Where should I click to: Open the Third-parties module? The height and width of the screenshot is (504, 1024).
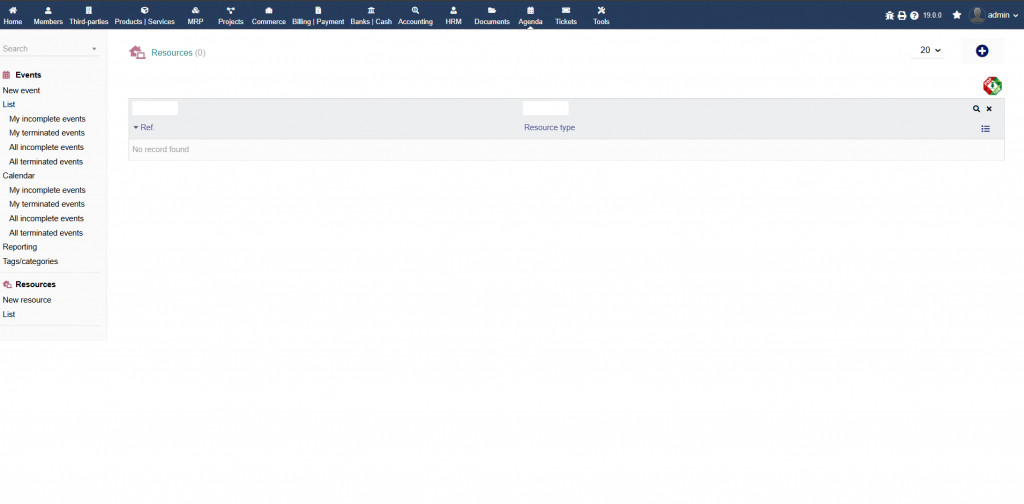89,16
